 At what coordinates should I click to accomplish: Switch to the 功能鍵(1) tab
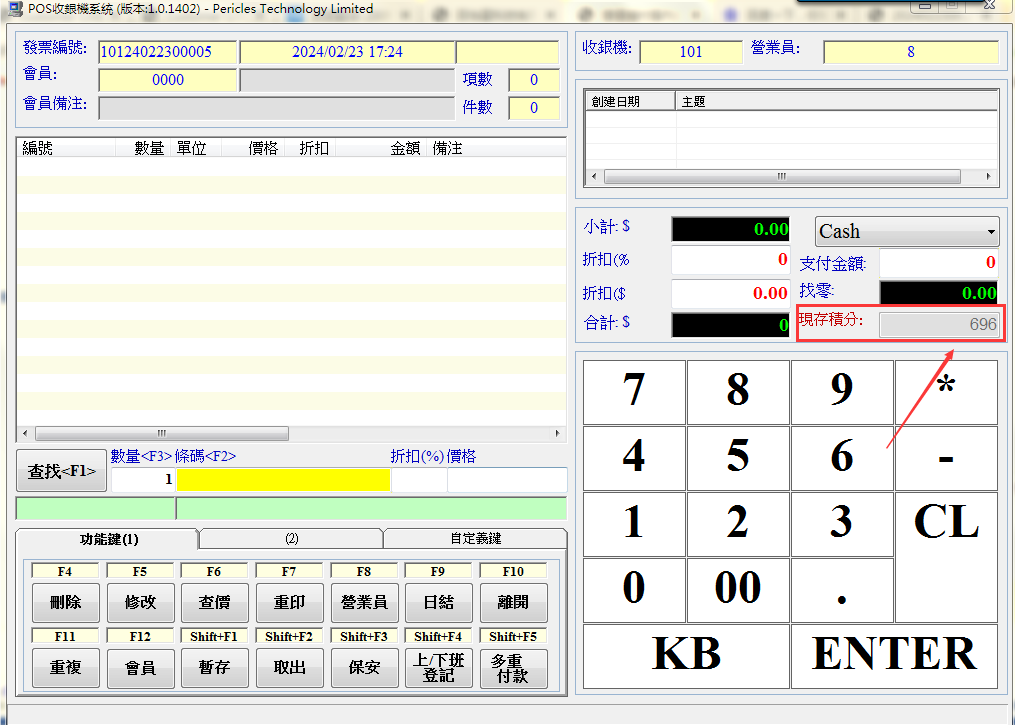[x=108, y=539]
